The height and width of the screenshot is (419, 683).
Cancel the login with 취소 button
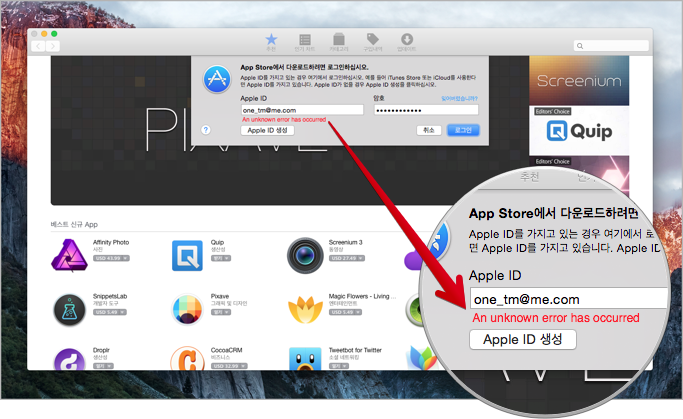429,130
